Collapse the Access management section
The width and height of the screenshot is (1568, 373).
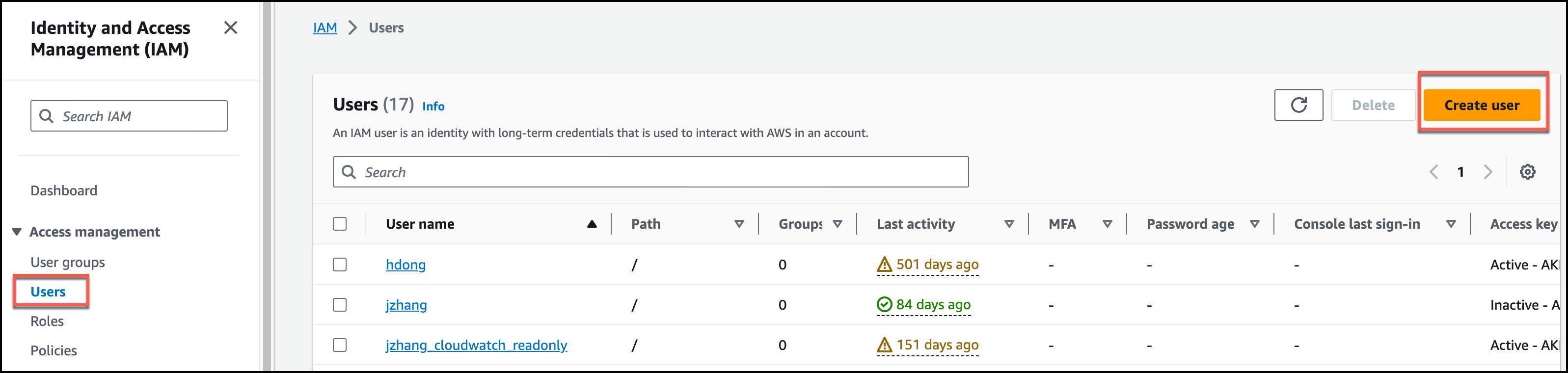(17, 232)
